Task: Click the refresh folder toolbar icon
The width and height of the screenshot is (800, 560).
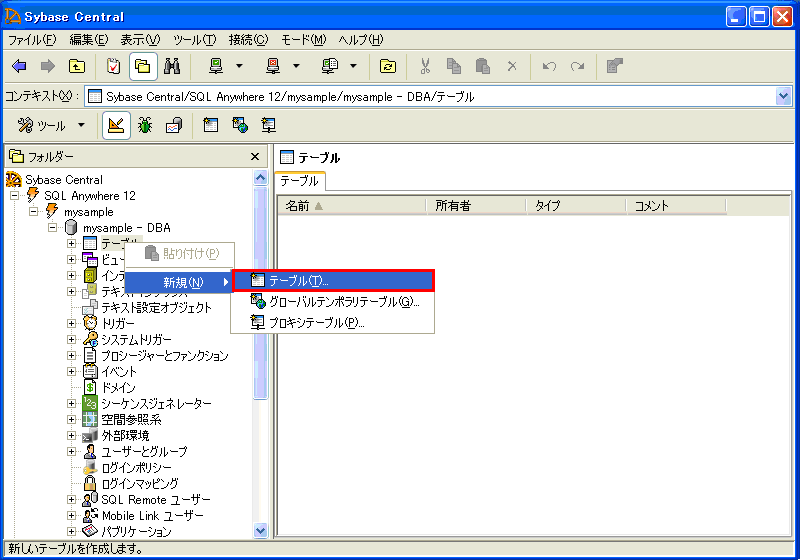Action: pos(388,67)
